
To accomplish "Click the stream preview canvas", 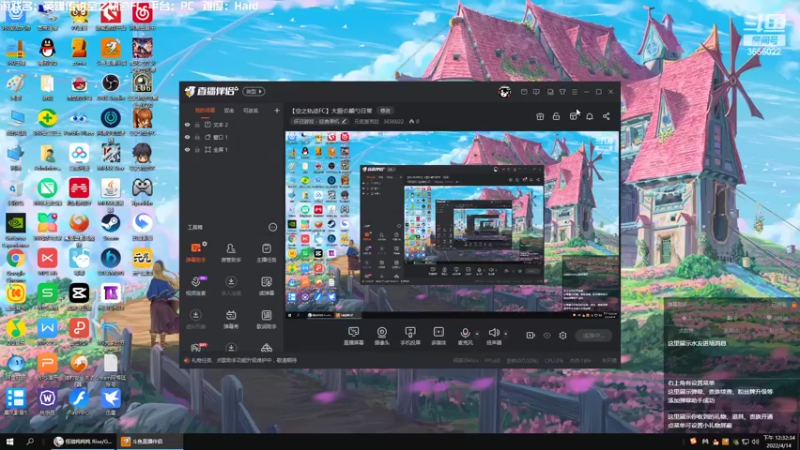I will 452,225.
